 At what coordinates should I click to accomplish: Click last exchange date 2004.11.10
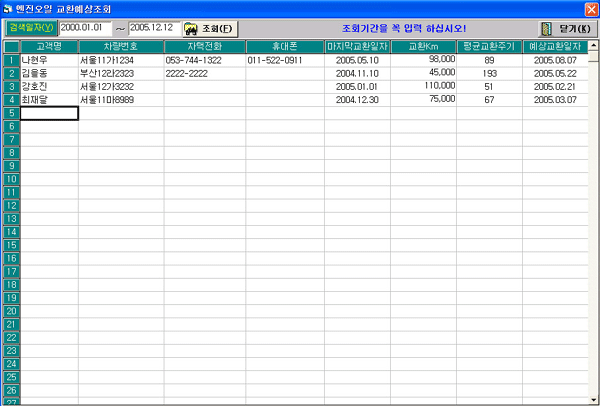(357, 73)
